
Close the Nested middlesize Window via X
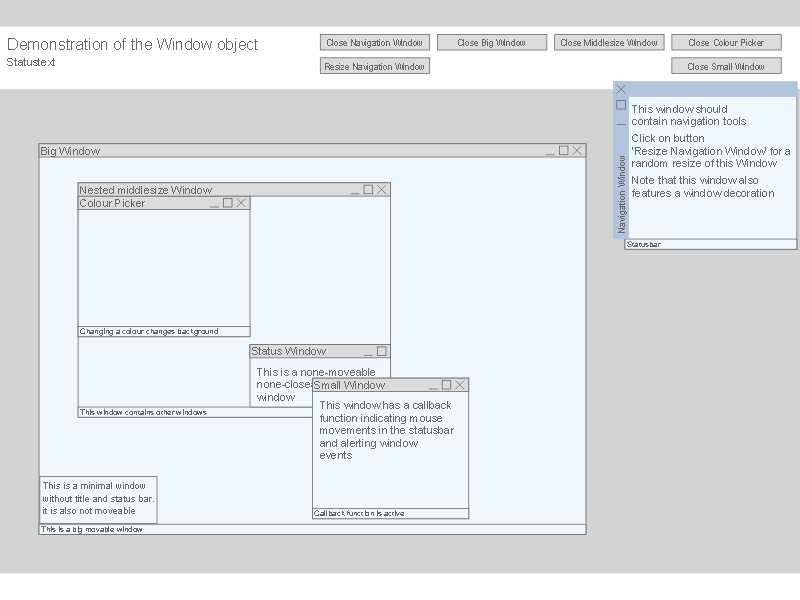tap(382, 189)
